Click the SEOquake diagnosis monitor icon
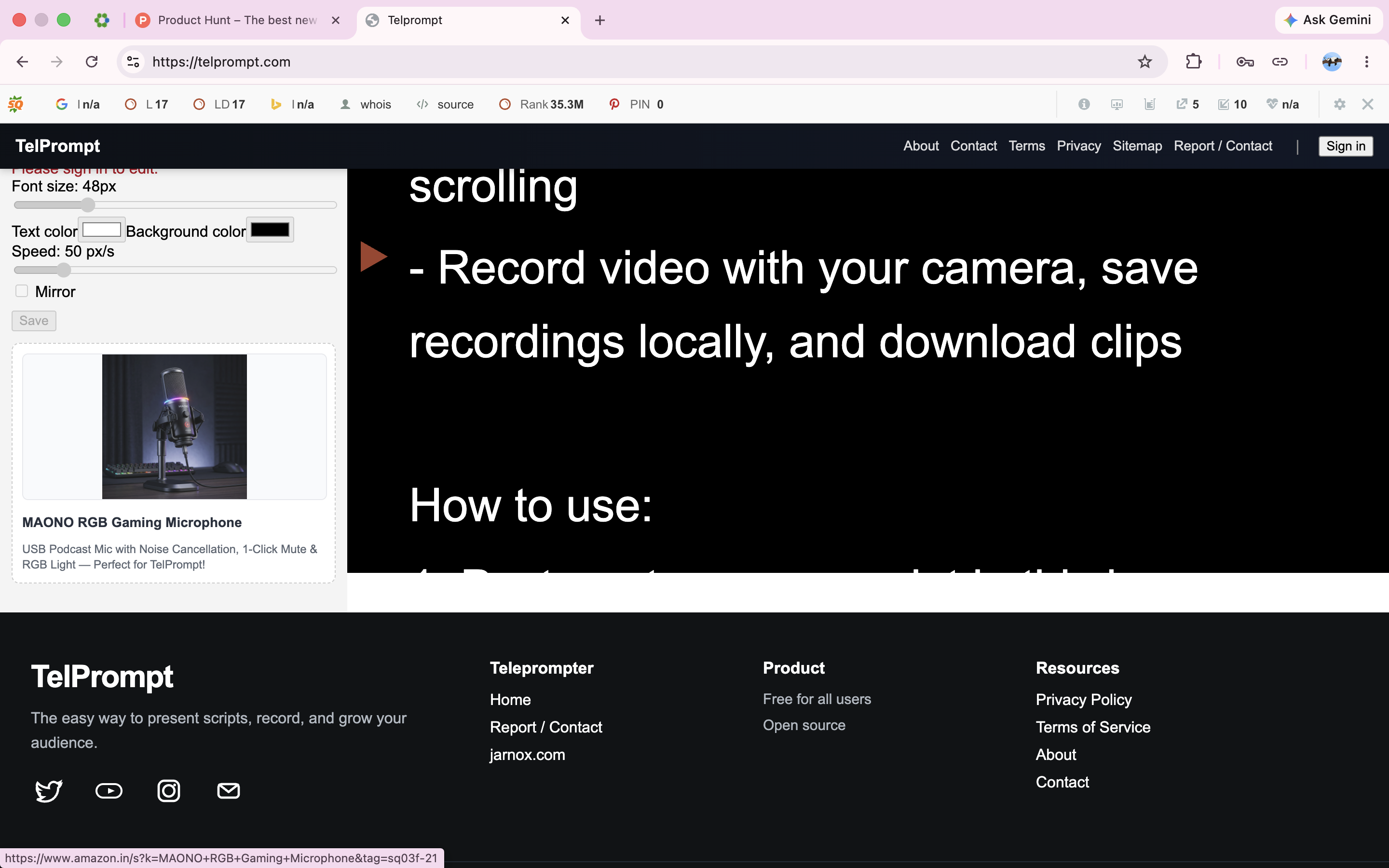This screenshot has width=1389, height=868. pos(1117,104)
